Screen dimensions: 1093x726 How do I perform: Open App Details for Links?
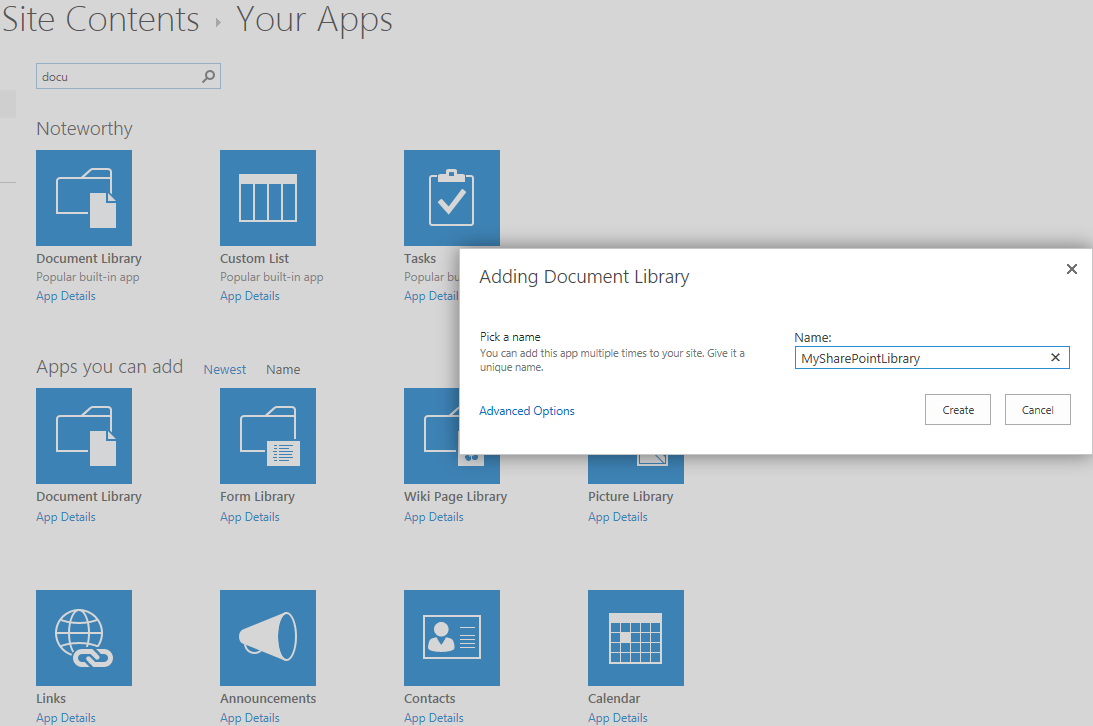point(66,718)
